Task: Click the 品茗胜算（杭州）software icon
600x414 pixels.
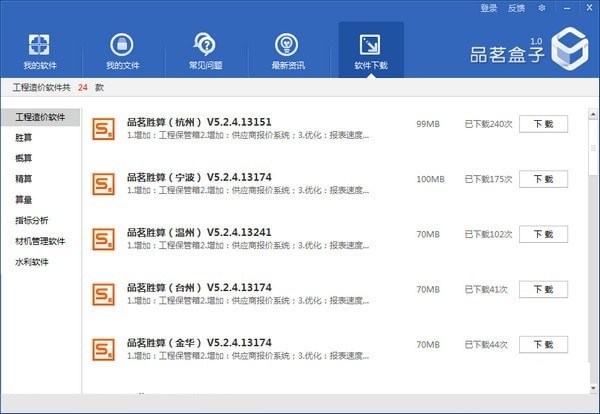Action: 103,130
